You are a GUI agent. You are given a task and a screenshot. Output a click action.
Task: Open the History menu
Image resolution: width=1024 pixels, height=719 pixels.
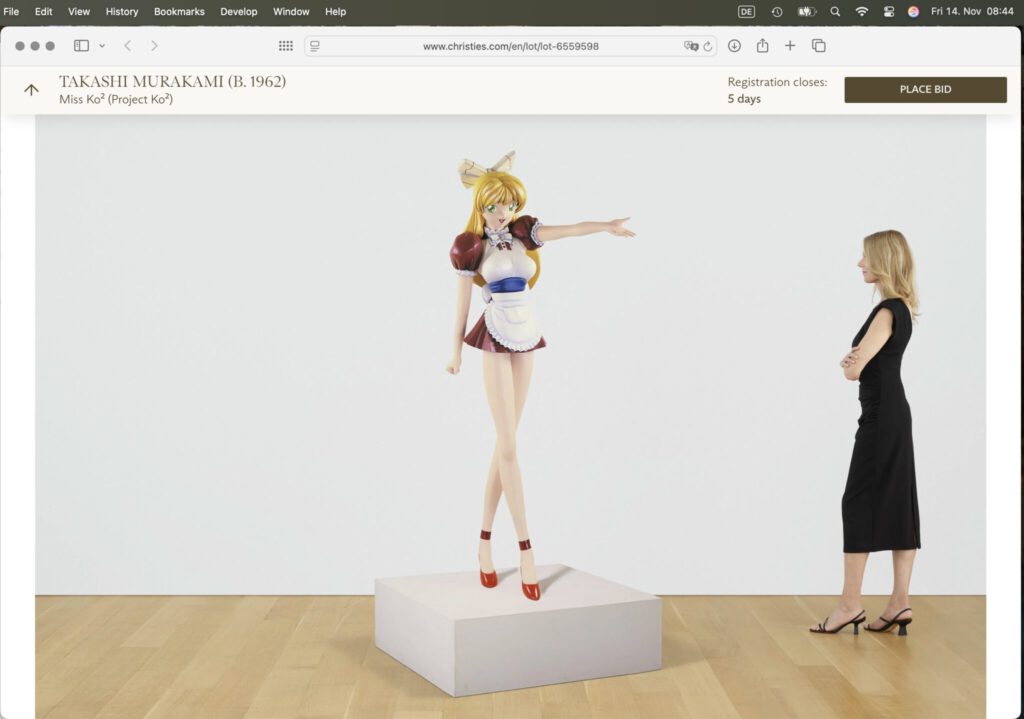pos(122,12)
